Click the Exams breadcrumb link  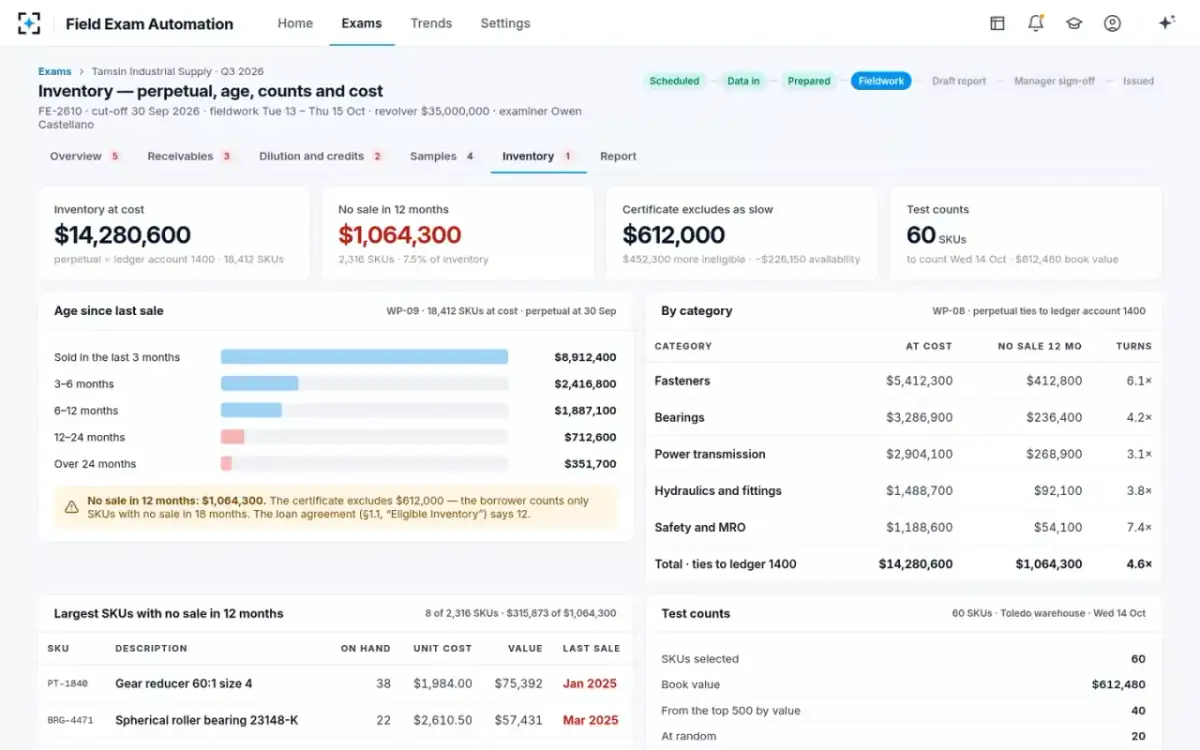pyautogui.click(x=55, y=71)
